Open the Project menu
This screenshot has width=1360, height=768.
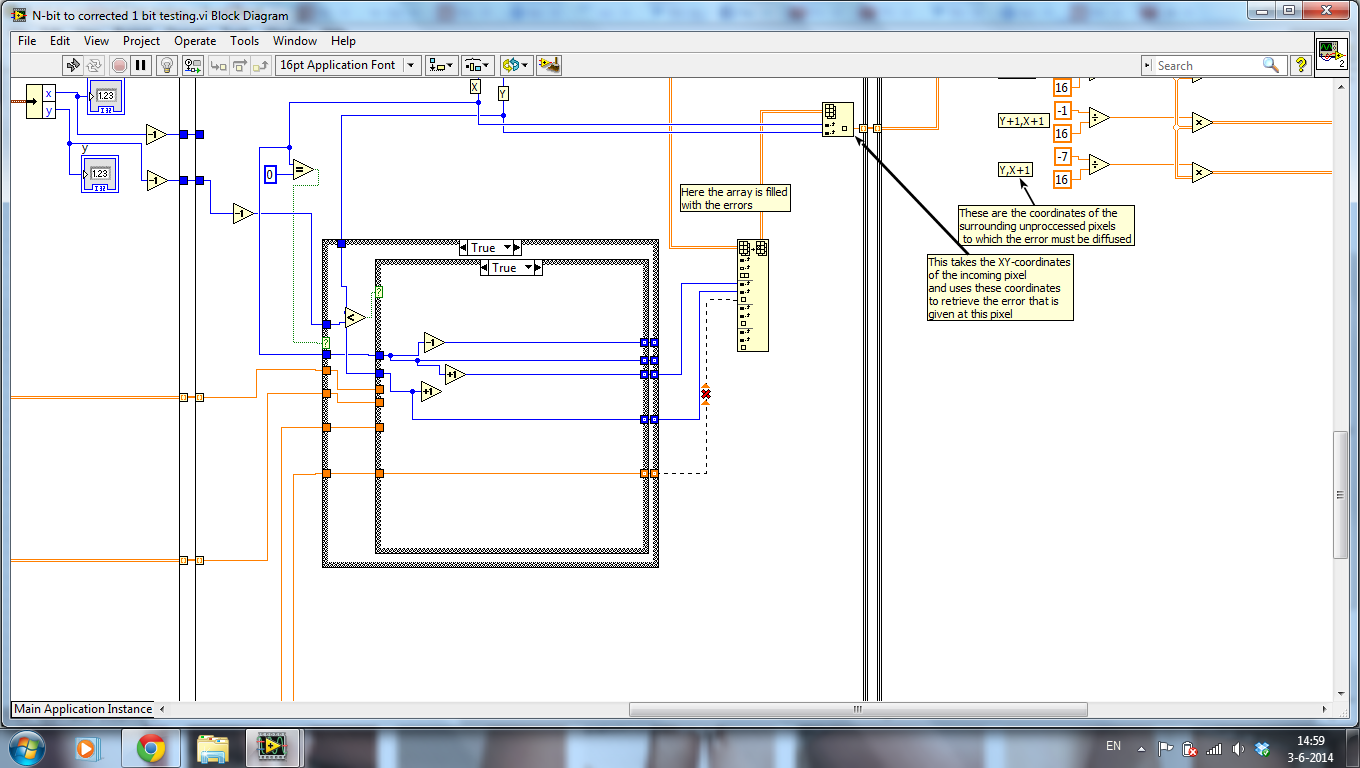coord(141,41)
